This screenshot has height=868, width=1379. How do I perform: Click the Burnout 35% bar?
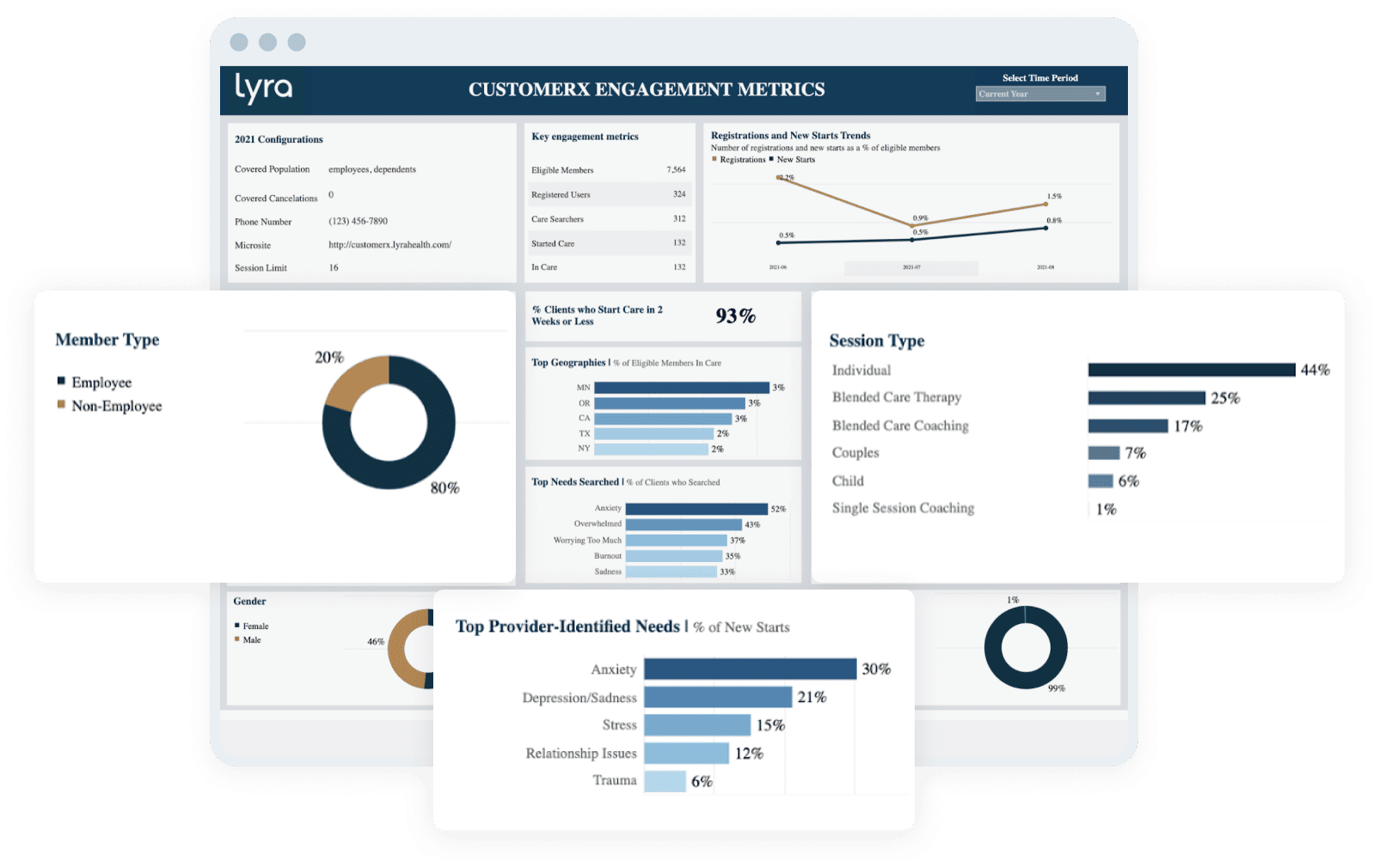point(673,556)
